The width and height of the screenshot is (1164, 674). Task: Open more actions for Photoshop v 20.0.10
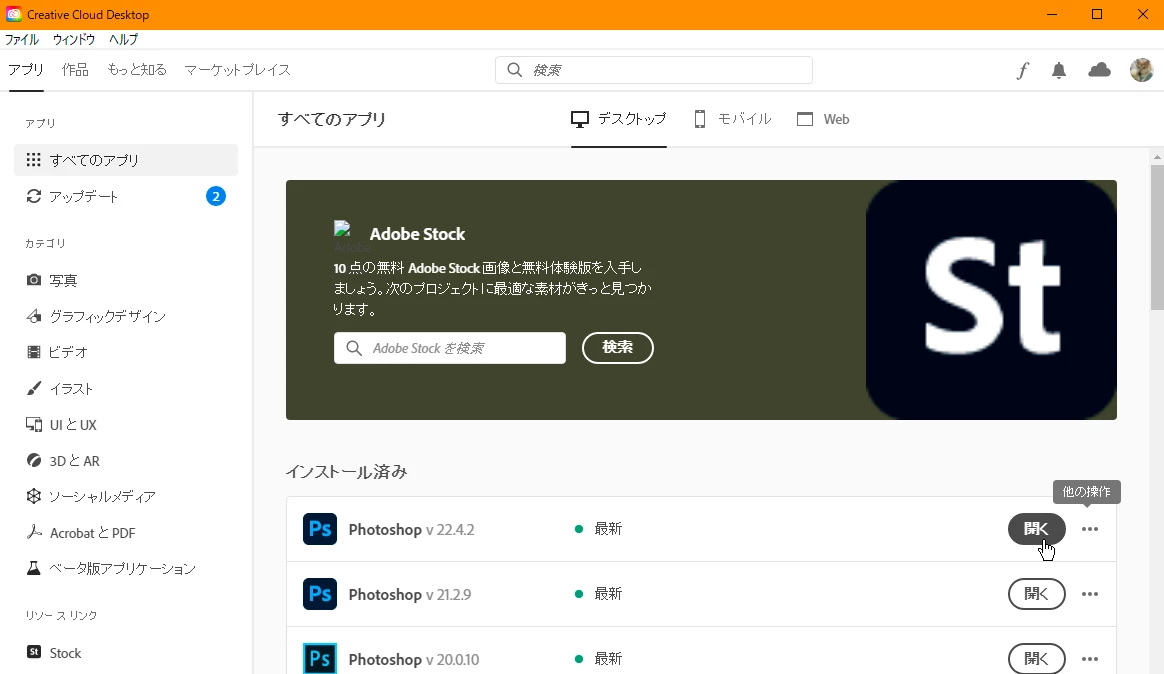point(1090,658)
